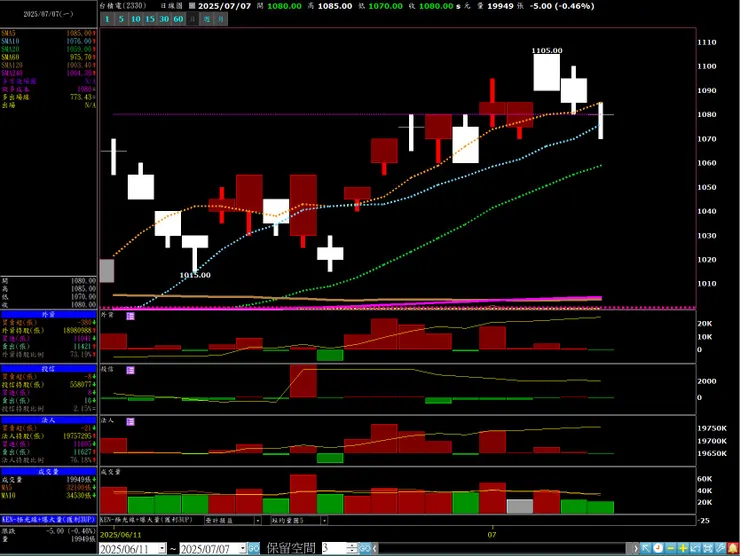Switch to the 15-minute timeframe
The width and height of the screenshot is (740, 556).
point(150,19)
